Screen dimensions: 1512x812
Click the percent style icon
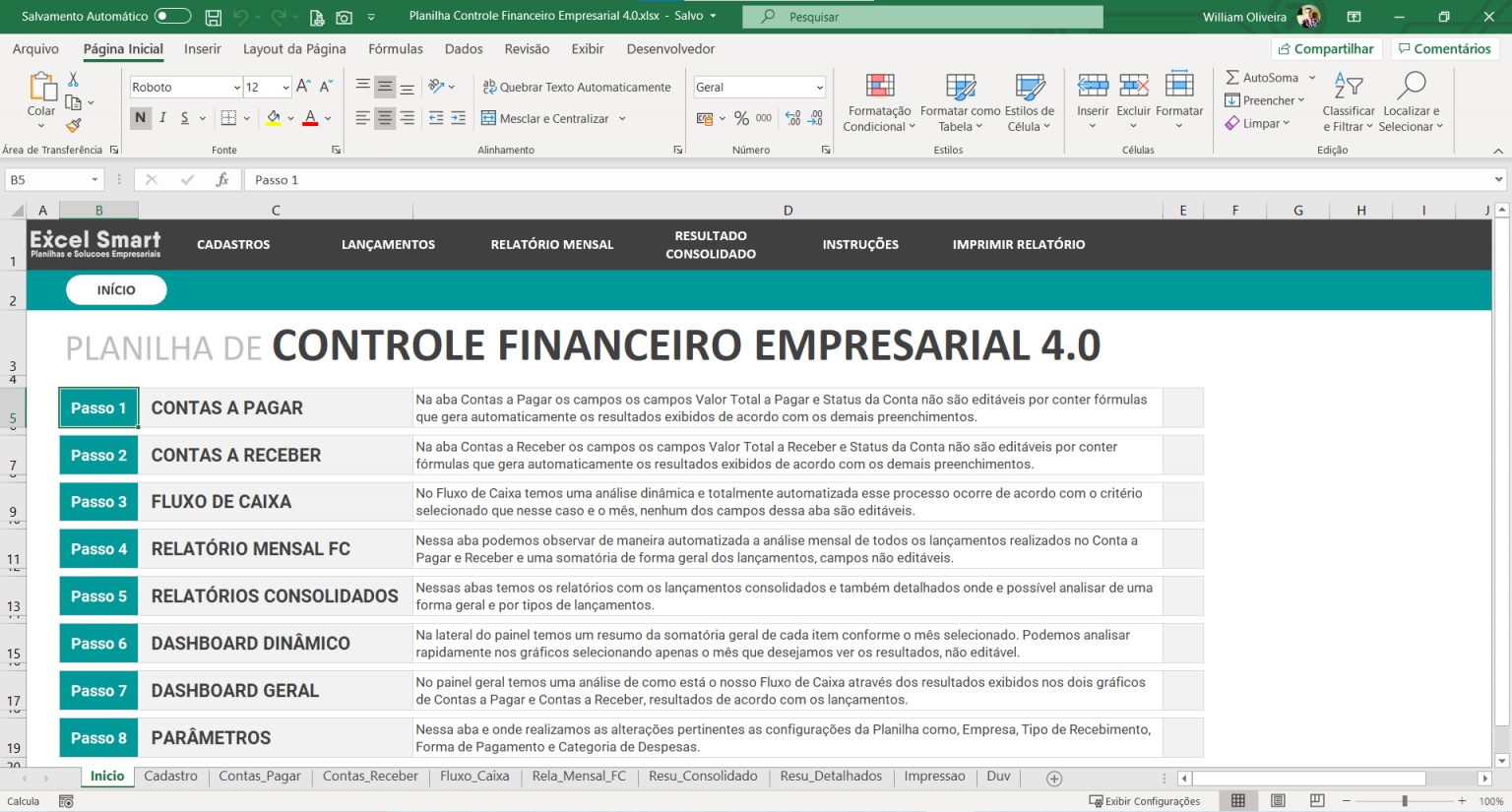[x=741, y=118]
